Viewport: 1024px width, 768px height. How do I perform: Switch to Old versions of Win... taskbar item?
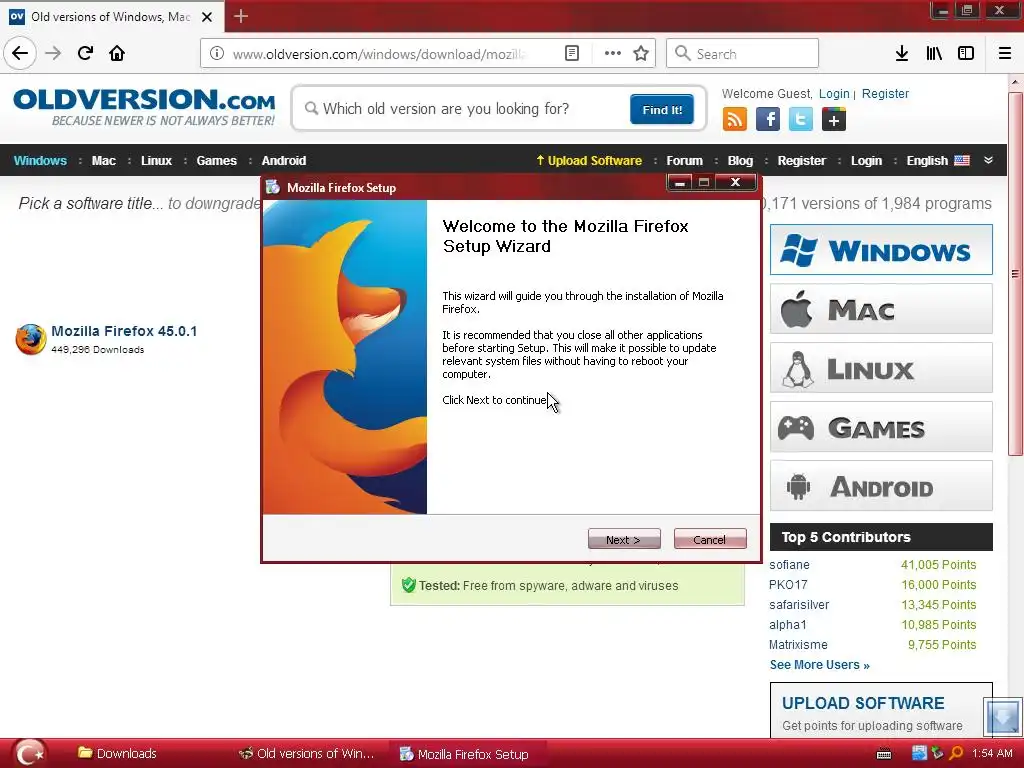click(306, 754)
